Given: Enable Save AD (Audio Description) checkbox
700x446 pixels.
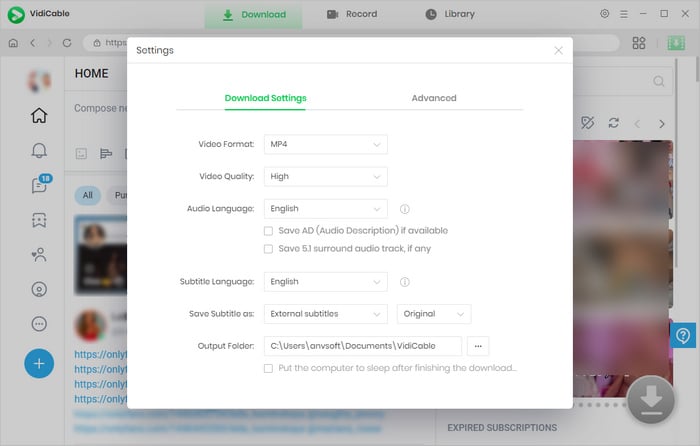Looking at the screenshot, I should click(x=268, y=231).
